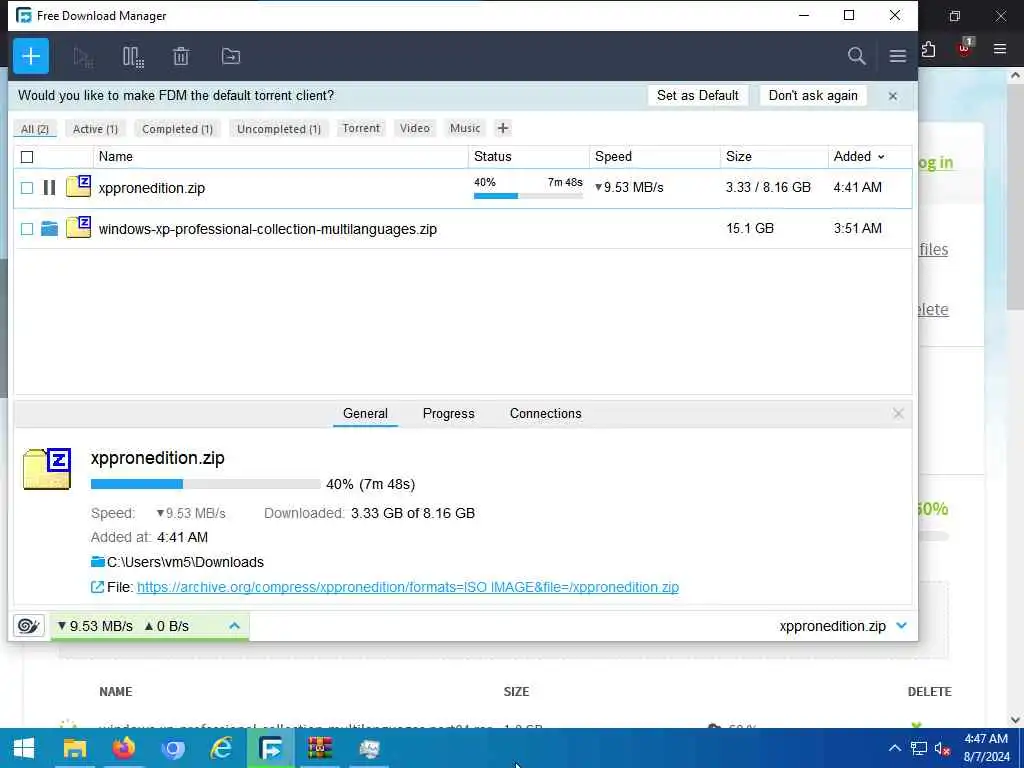The height and width of the screenshot is (768, 1024).
Task: Switch to the Connections details tab
Action: point(545,413)
